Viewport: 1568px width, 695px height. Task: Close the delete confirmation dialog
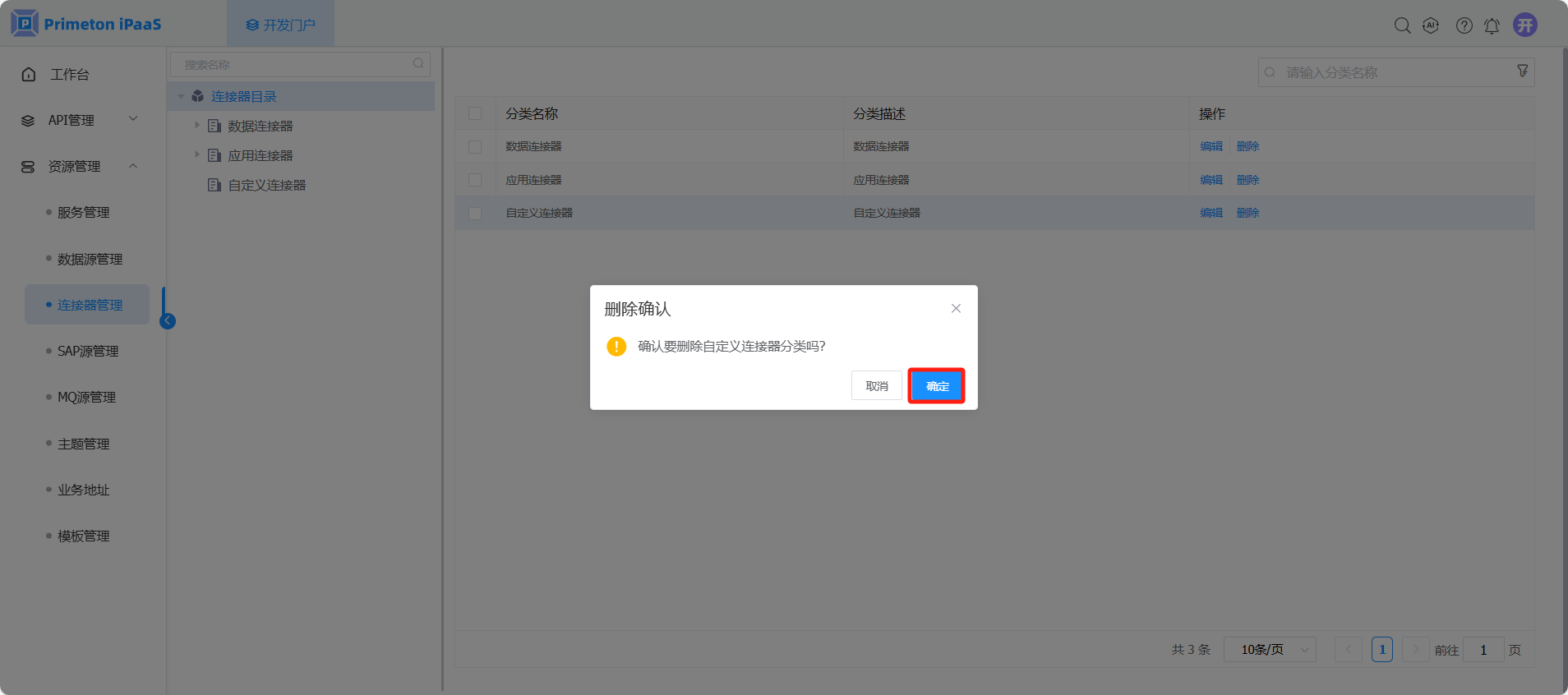pos(956,309)
